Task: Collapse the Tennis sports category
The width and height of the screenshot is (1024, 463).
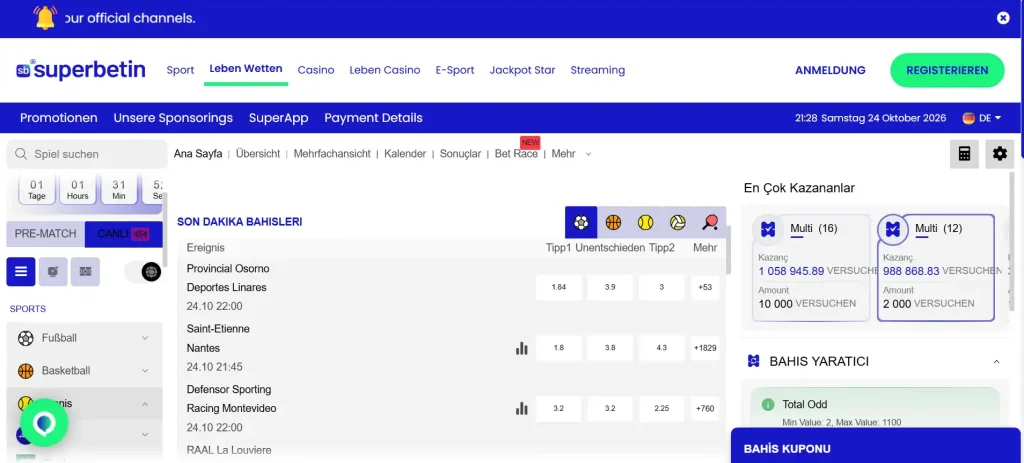Action: click(145, 404)
